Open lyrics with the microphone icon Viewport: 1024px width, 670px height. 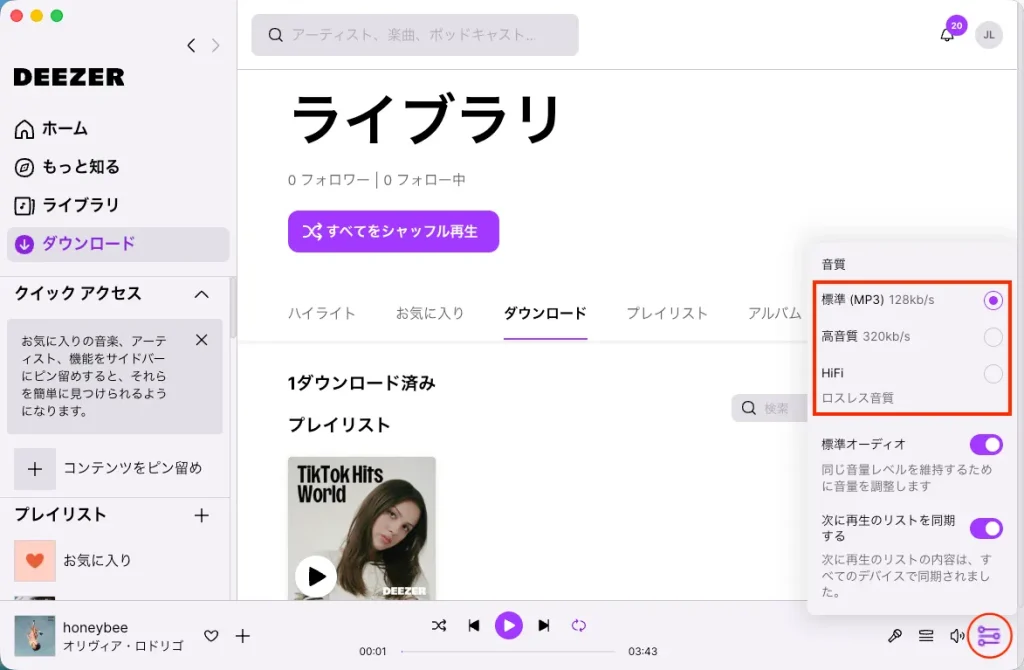[x=895, y=635]
